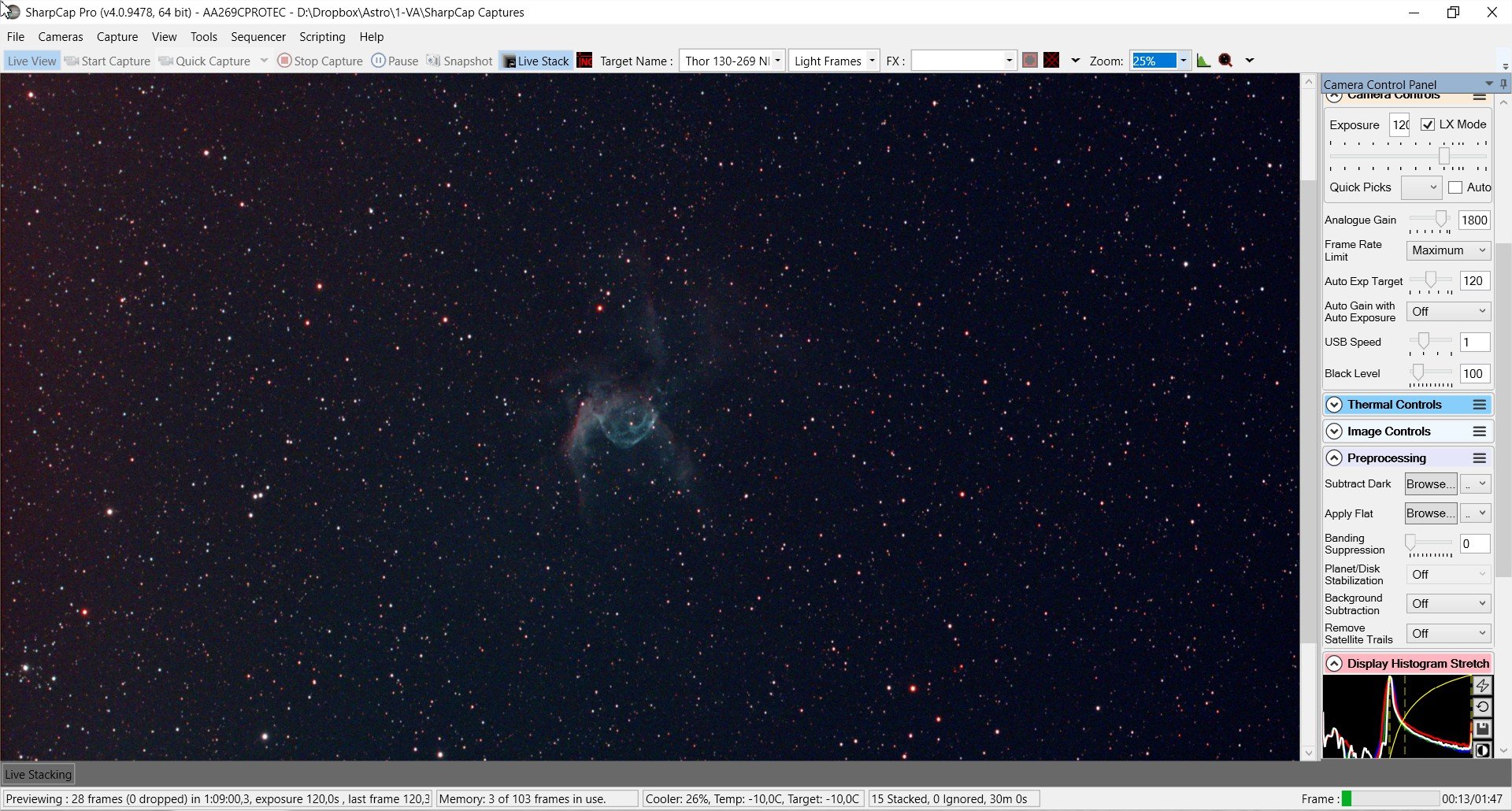The image size is (1512, 811).
Task: Toggle the red crossed reticule icon
Action: (x=1051, y=61)
